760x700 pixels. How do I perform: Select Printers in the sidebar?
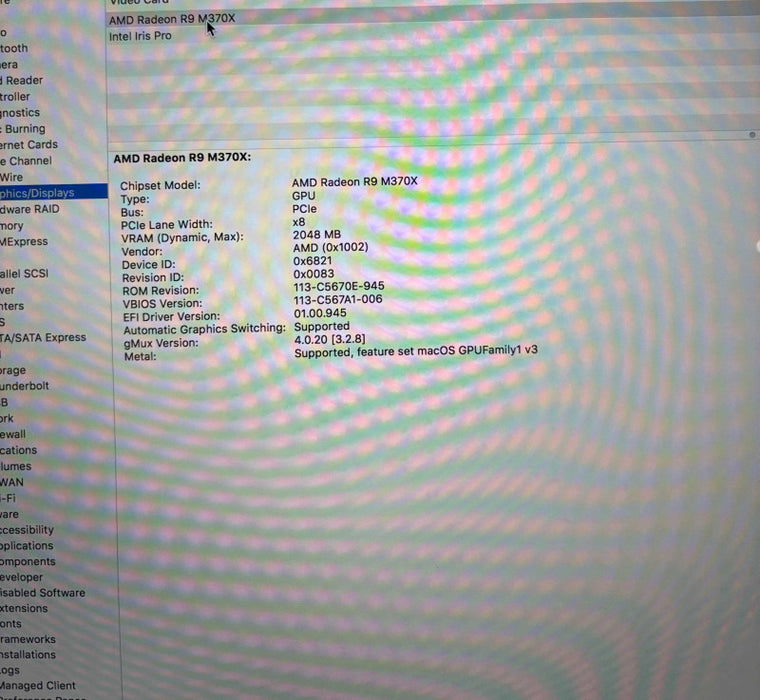[x=12, y=306]
